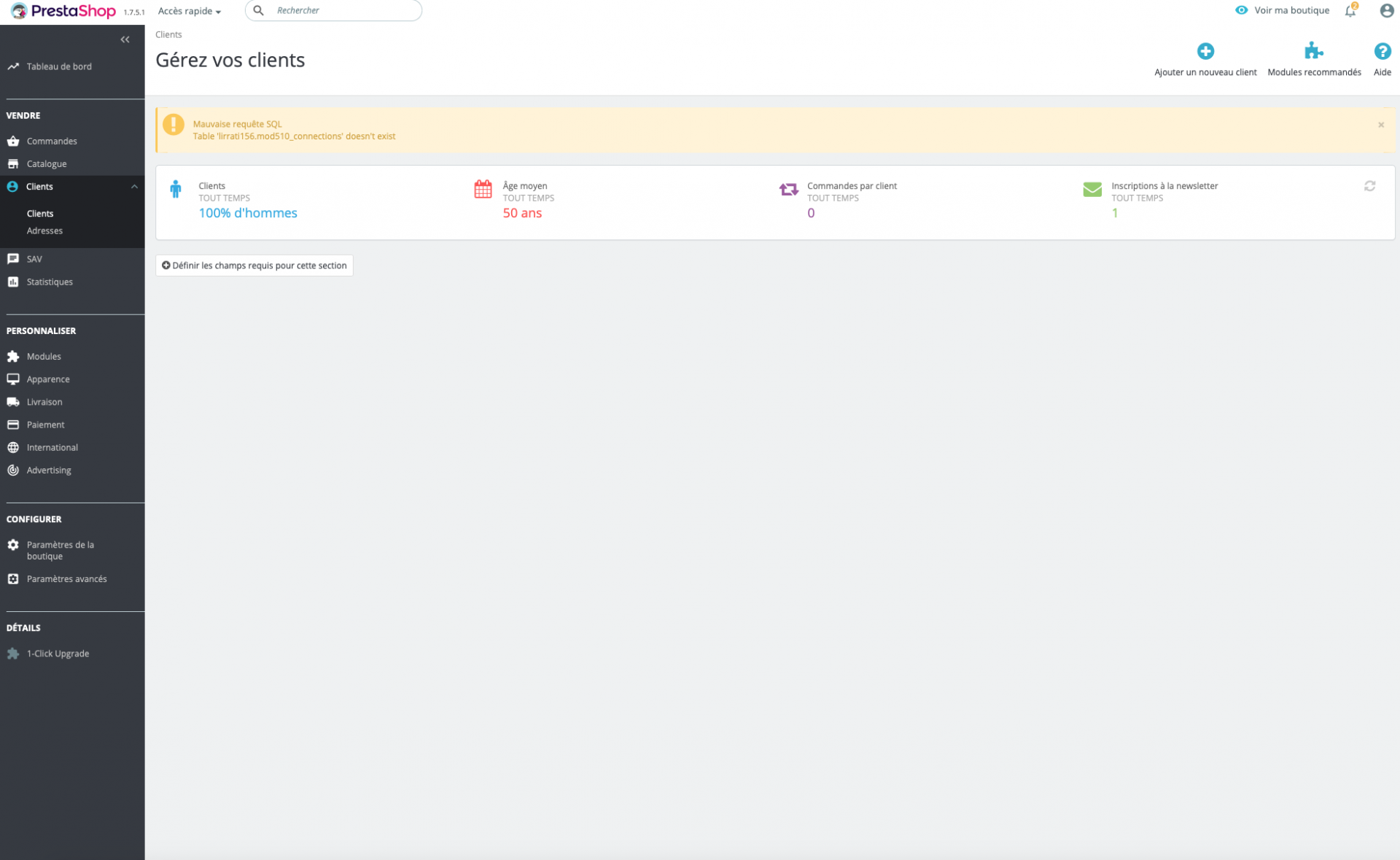
Task: Click Définir les champs requis button
Action: (254, 266)
